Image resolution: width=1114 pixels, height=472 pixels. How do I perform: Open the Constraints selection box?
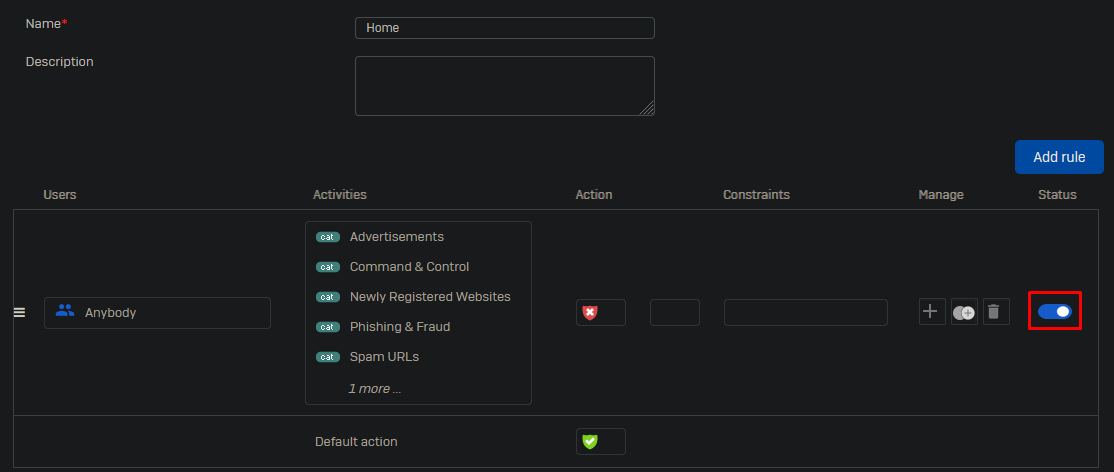[x=805, y=312]
